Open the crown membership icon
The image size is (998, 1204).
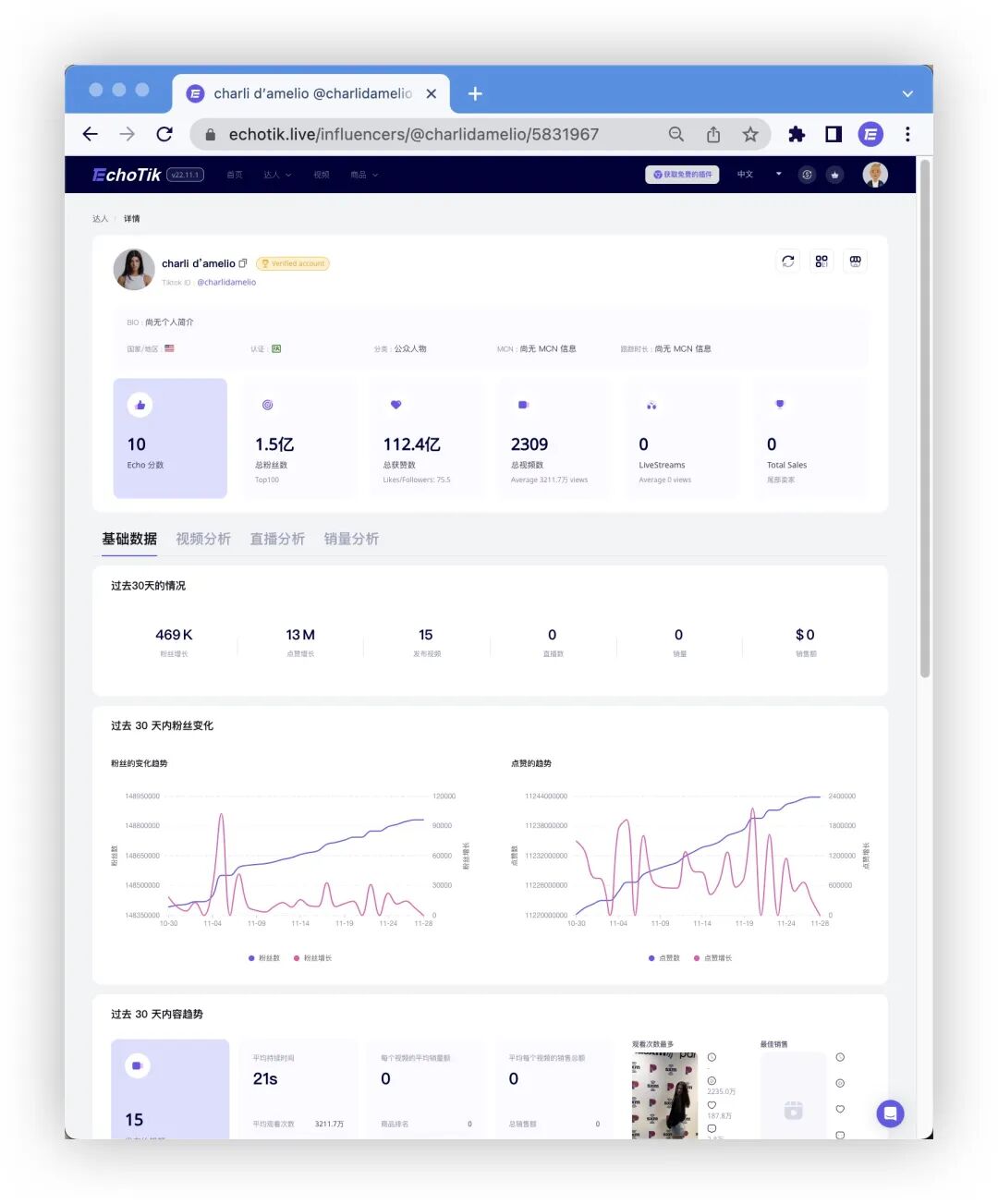(834, 175)
